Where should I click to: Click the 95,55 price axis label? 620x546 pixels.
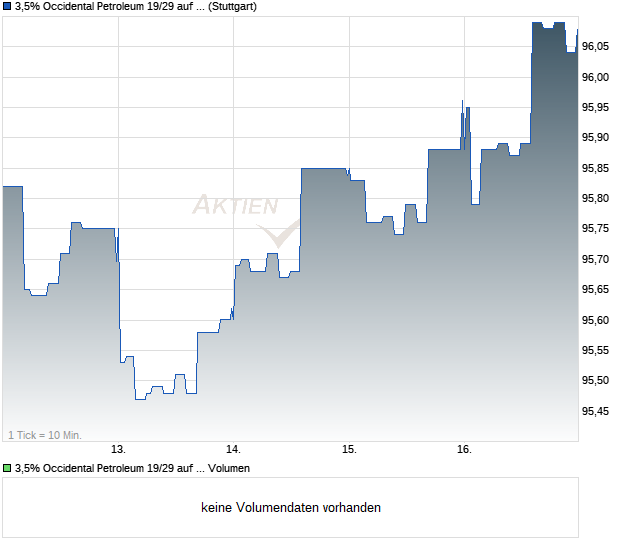point(595,350)
